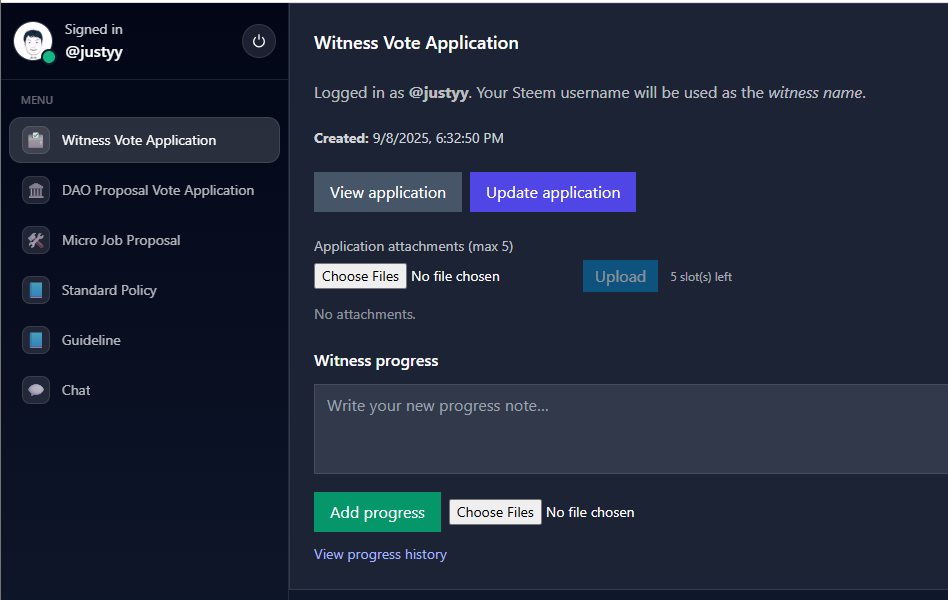Open the View progress history link
Screen dimensions: 948x600
point(380,555)
